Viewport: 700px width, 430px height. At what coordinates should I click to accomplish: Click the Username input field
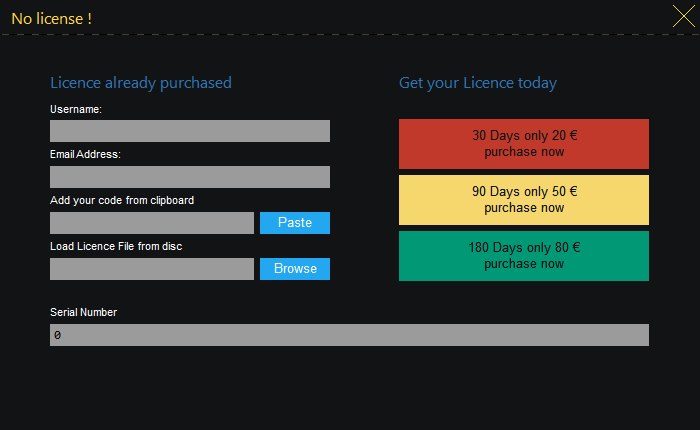(x=190, y=131)
